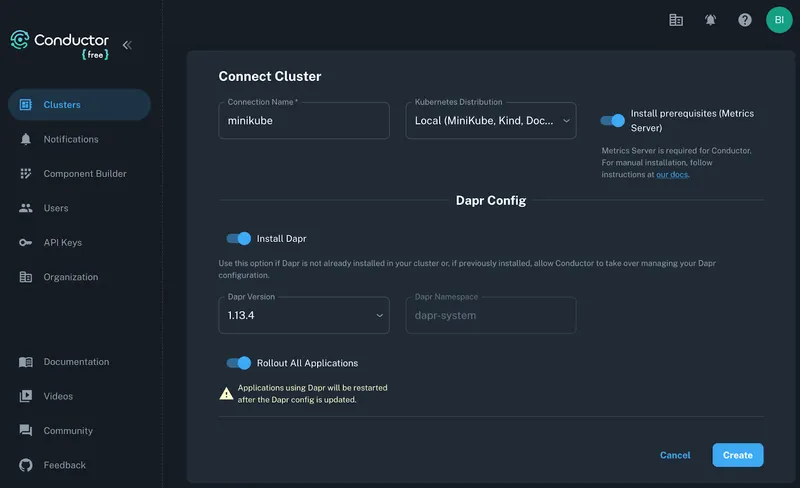Disable Install prerequisites Metrics Server toggle
This screenshot has height=488, width=800.
coord(612,120)
